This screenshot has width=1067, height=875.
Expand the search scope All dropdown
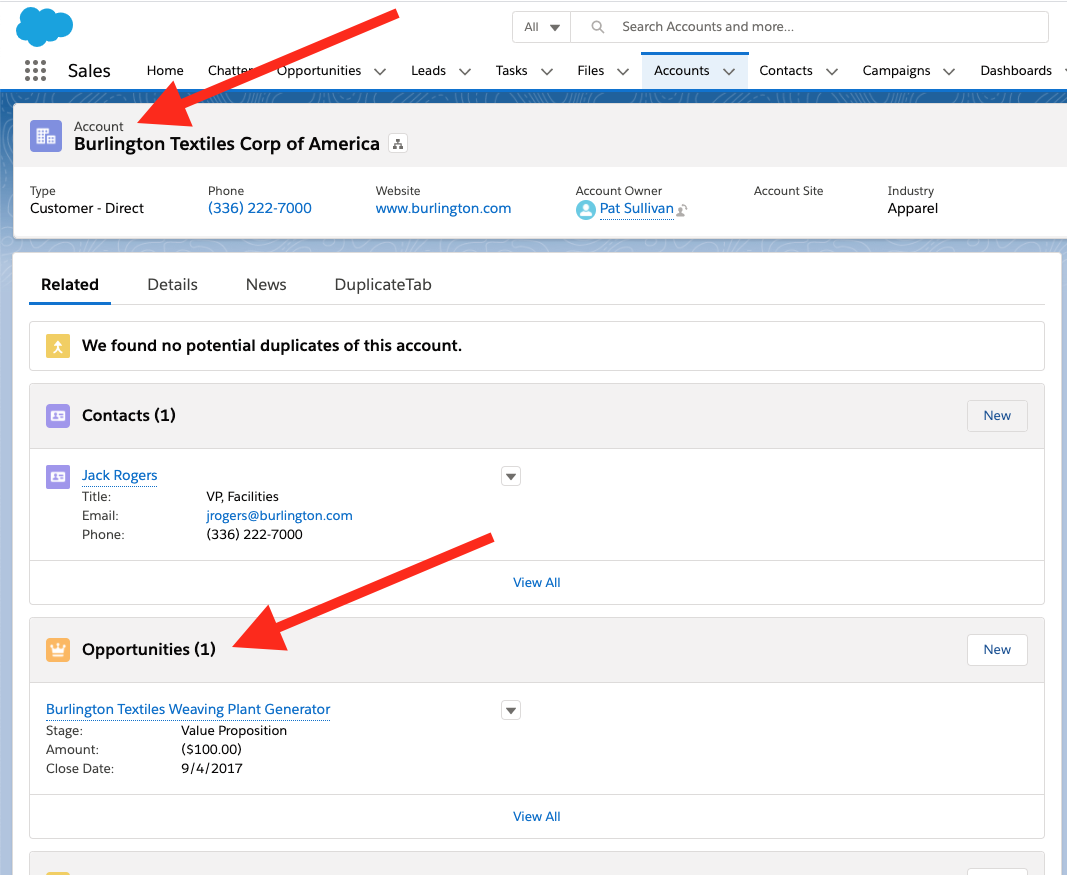[x=541, y=27]
